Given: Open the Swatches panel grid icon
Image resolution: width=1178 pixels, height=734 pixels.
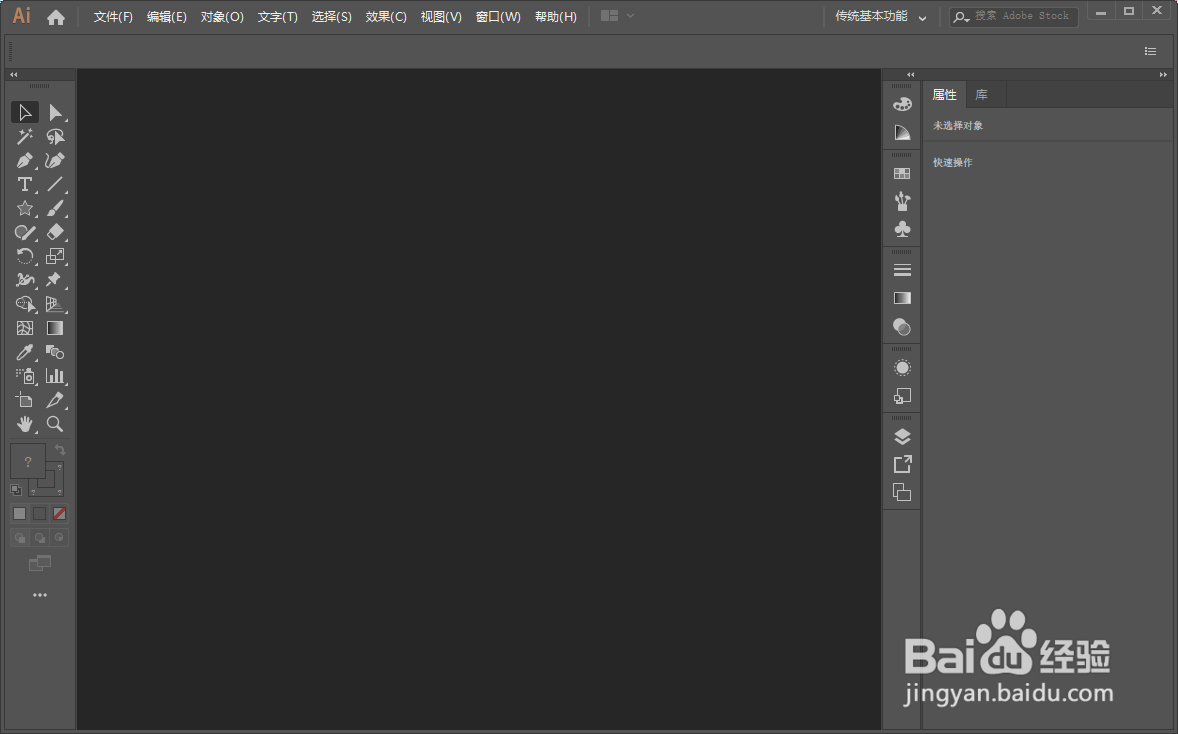Looking at the screenshot, I should pos(902,174).
